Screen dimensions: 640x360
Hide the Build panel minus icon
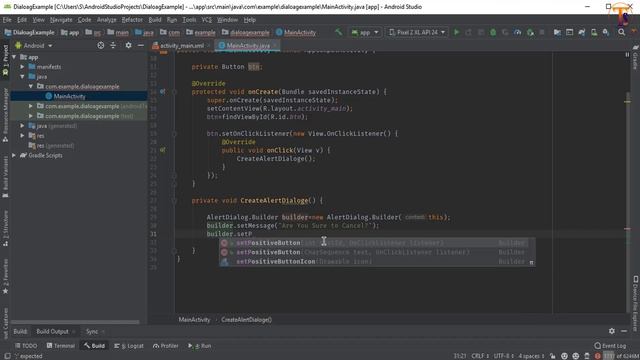624,331
